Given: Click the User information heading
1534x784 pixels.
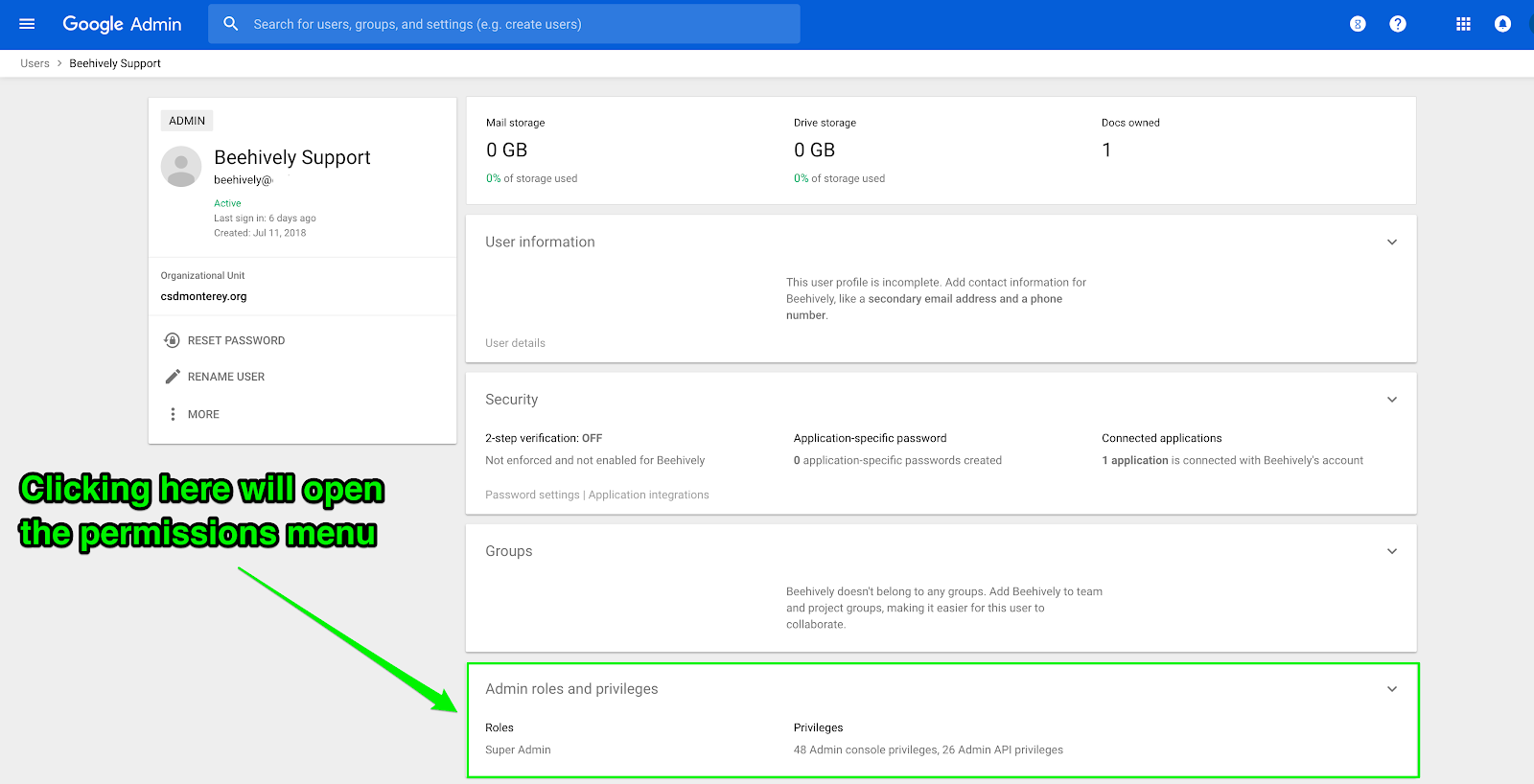Looking at the screenshot, I should tap(540, 242).
